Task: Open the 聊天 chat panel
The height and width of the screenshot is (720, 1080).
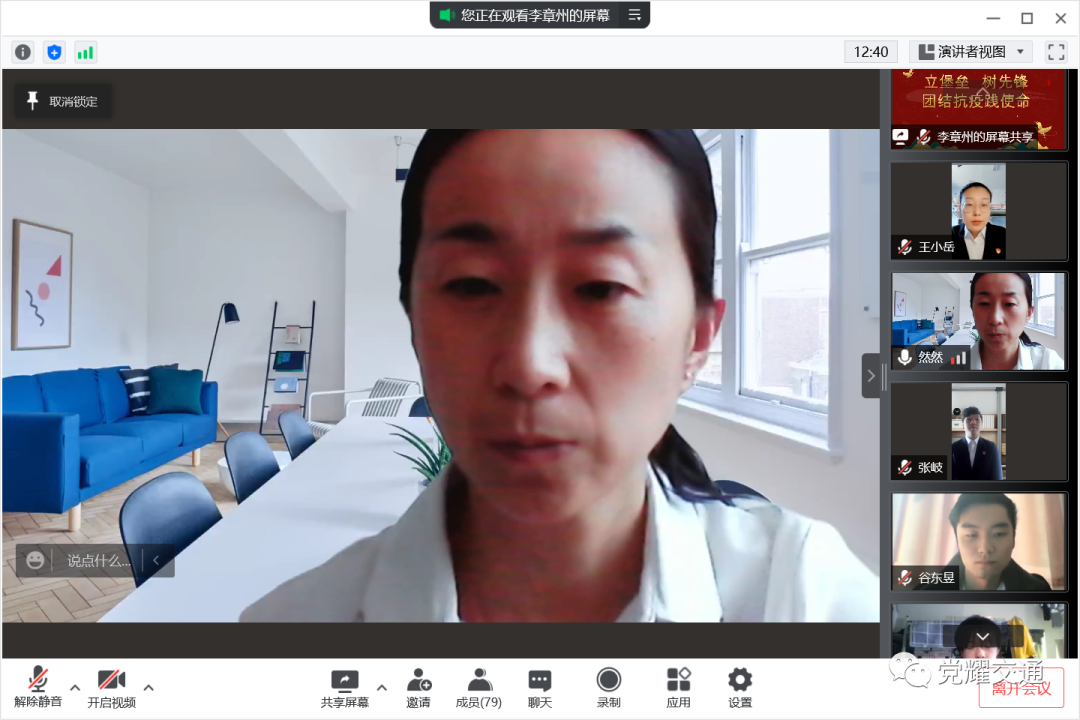Action: point(540,688)
